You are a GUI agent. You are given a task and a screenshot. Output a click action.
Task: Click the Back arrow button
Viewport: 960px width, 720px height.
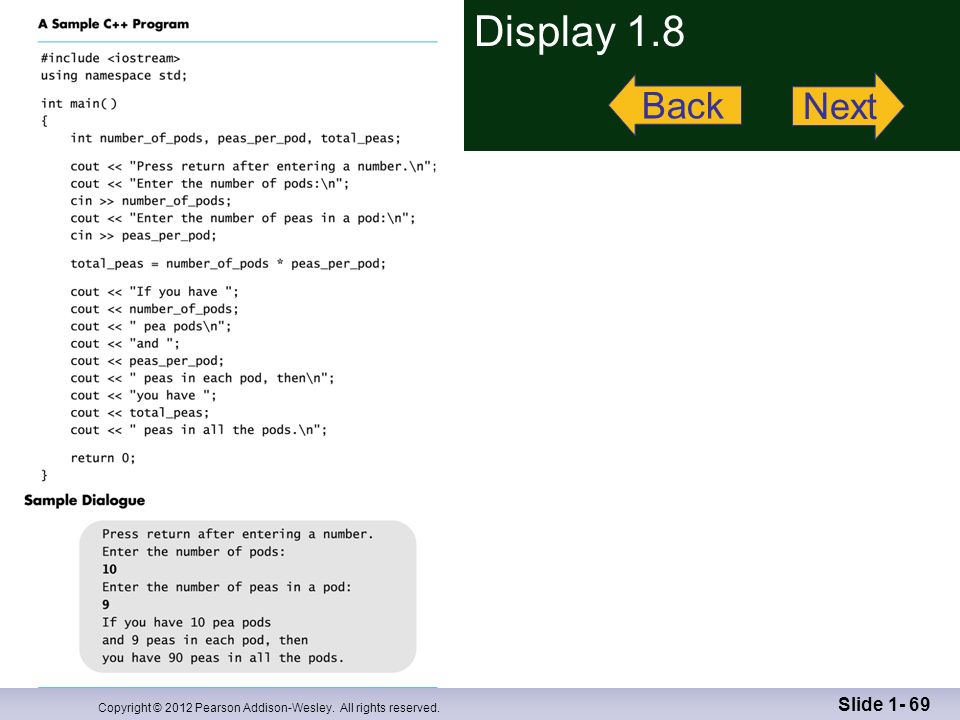tap(675, 105)
